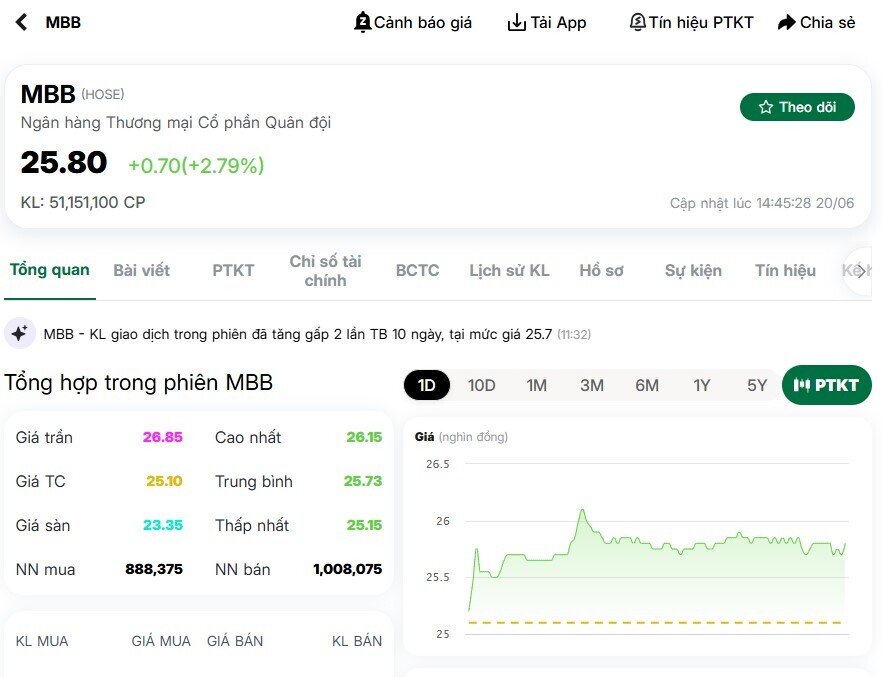Click the bell icon in Cảnh báo giá
This screenshot has height=677, width=883.
click(362, 23)
